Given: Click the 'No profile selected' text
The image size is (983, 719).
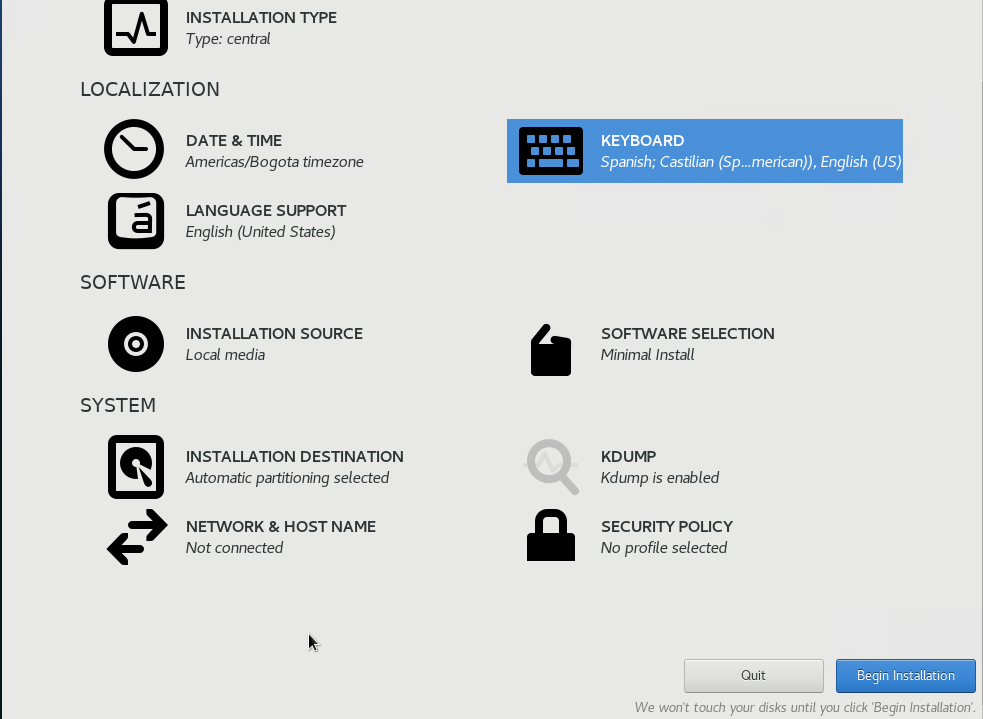Looking at the screenshot, I should pyautogui.click(x=664, y=548).
